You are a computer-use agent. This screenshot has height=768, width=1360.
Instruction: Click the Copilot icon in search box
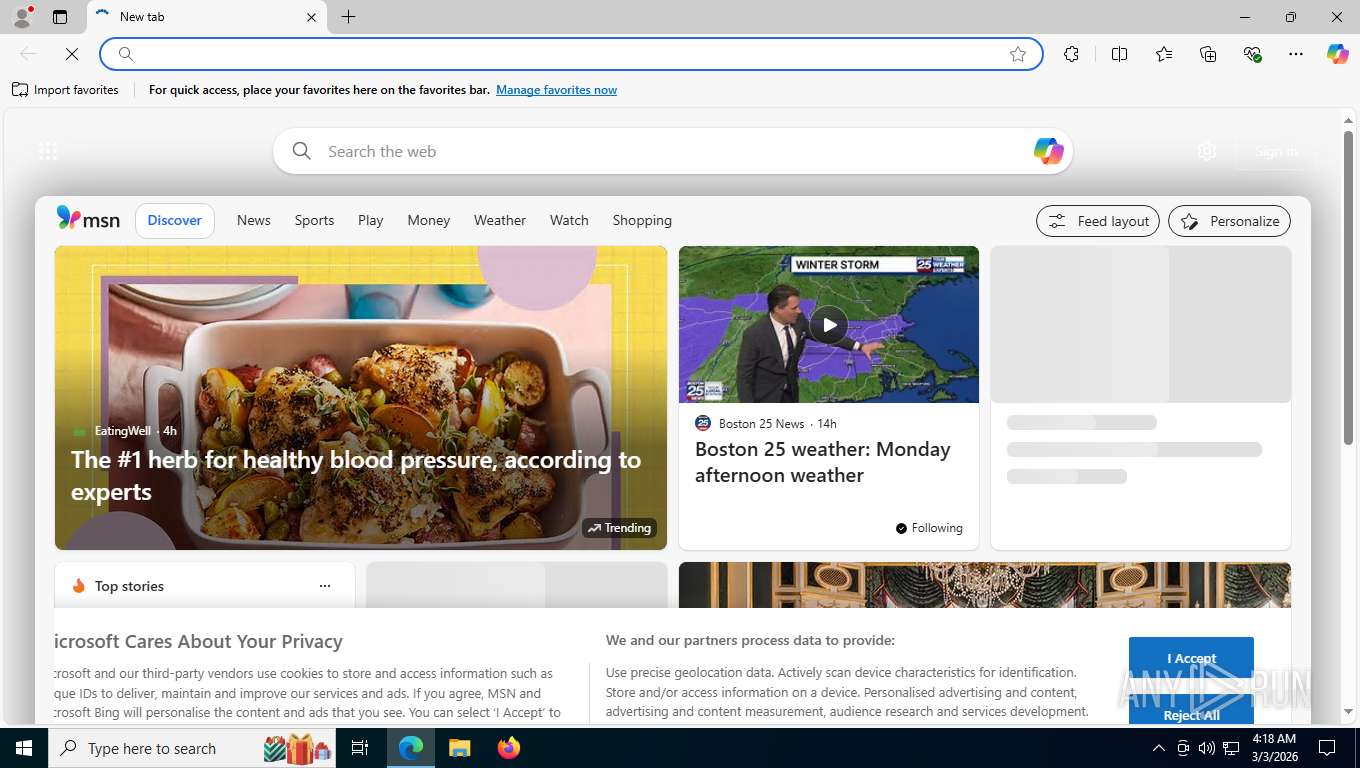pos(1048,151)
